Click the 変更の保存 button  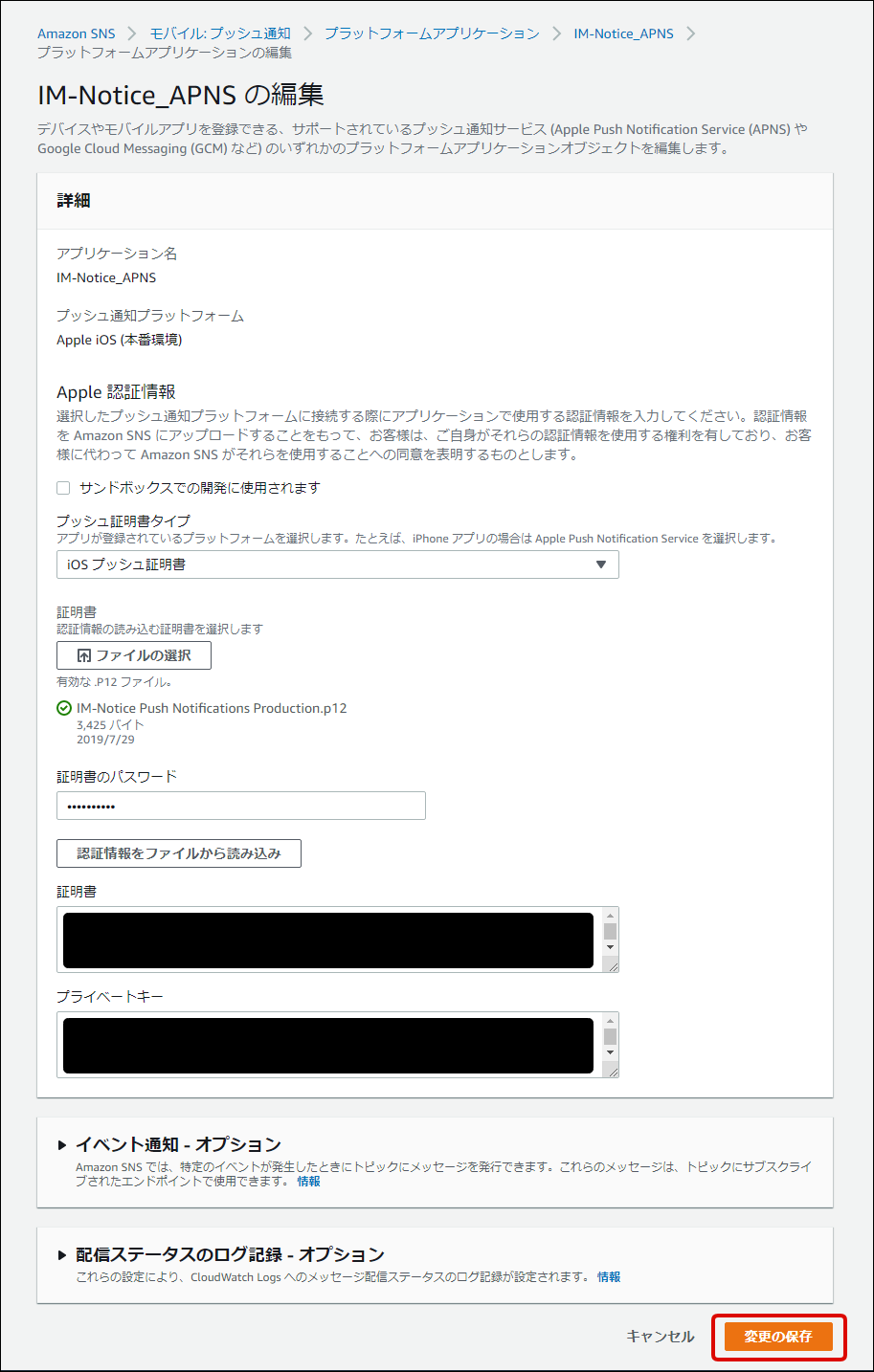click(778, 1337)
